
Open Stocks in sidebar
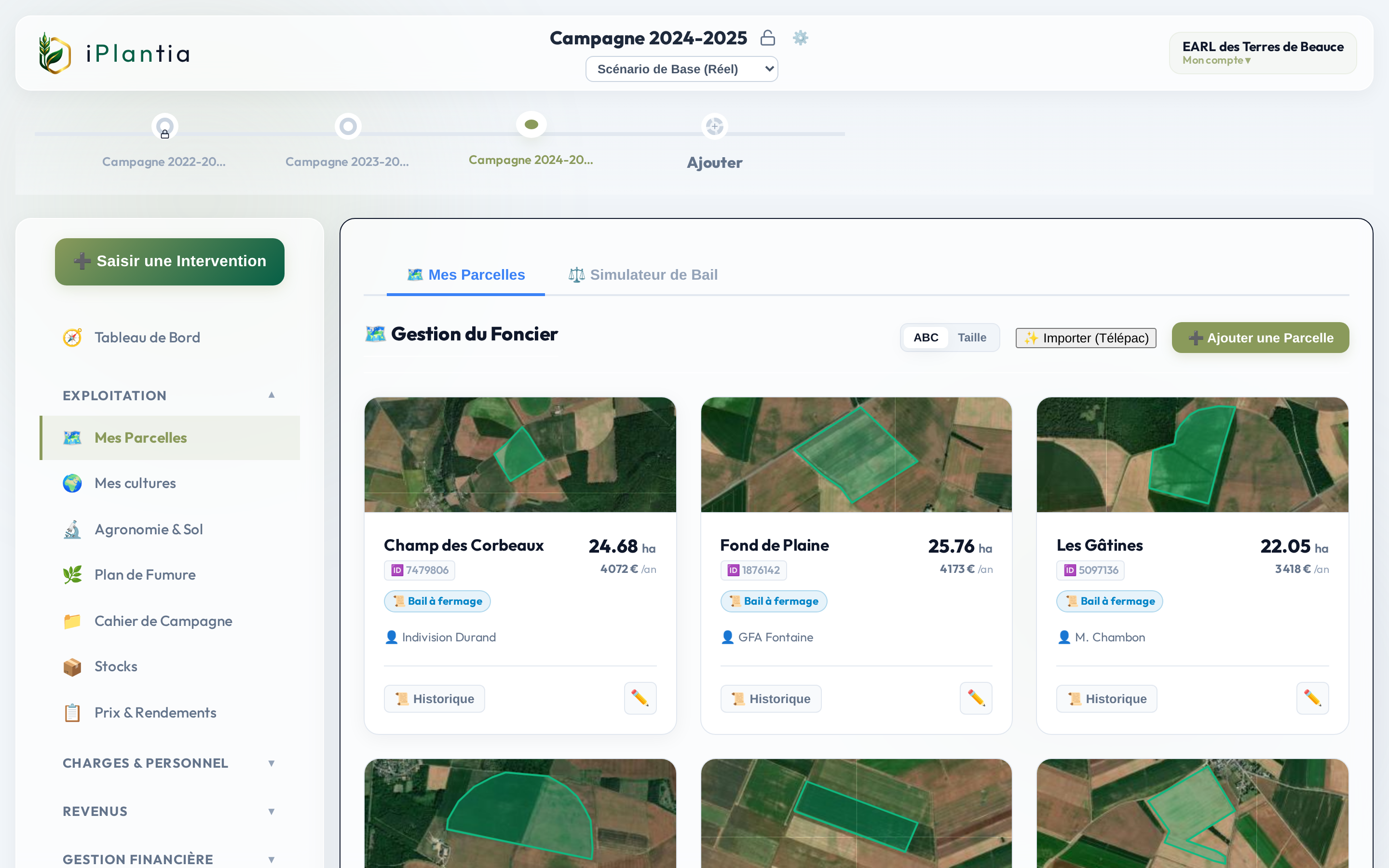(x=170, y=666)
